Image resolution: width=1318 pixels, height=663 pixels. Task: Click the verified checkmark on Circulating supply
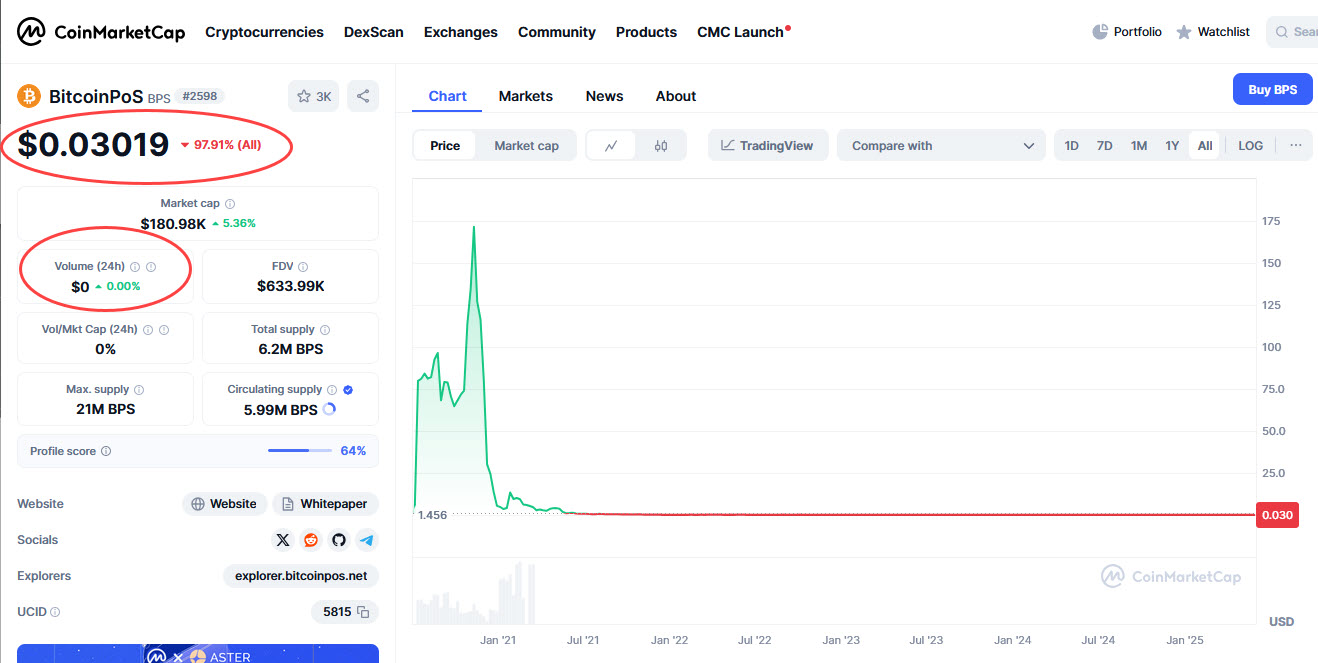tap(348, 390)
